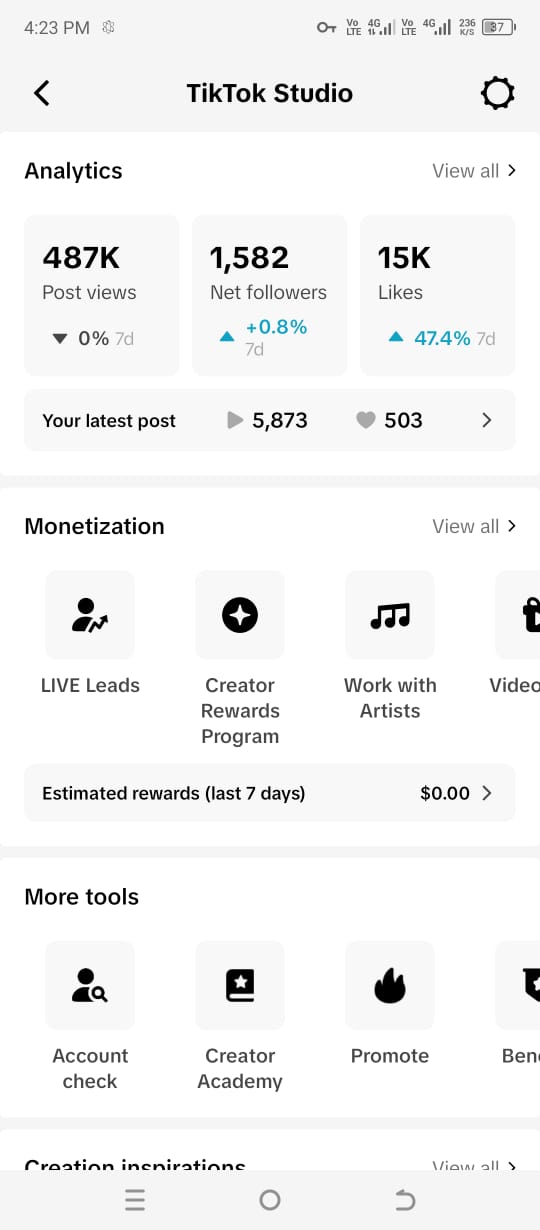Open the Account check icon
Screen dimensions: 540x1230
click(x=90, y=985)
